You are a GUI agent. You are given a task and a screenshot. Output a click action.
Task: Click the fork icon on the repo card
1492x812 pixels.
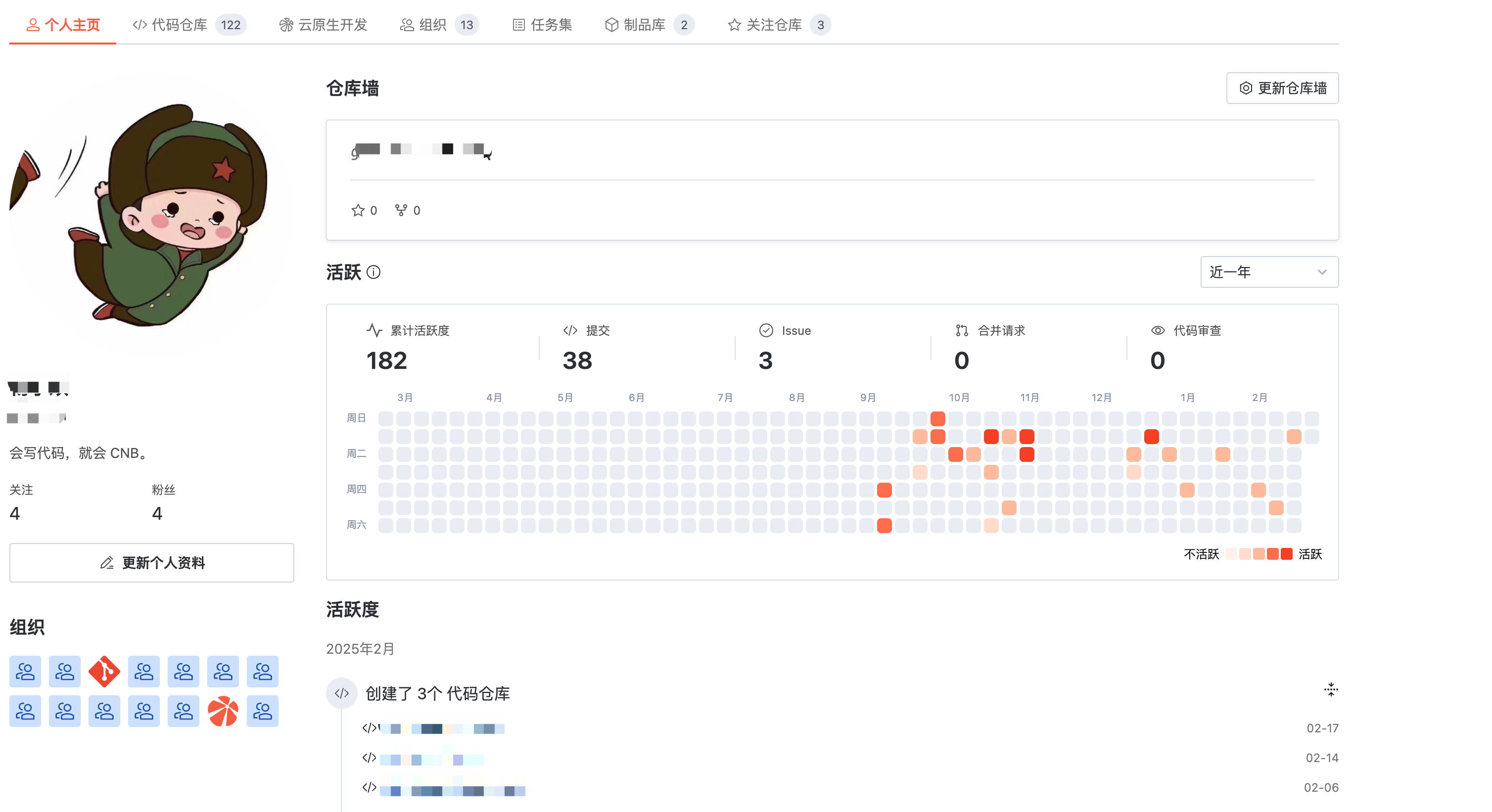[x=401, y=210]
